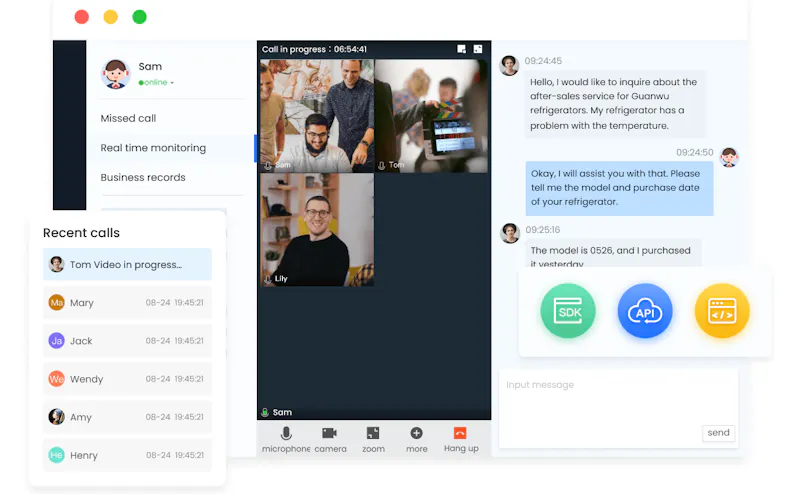
Task: Click the Input message field
Action: (x=618, y=409)
